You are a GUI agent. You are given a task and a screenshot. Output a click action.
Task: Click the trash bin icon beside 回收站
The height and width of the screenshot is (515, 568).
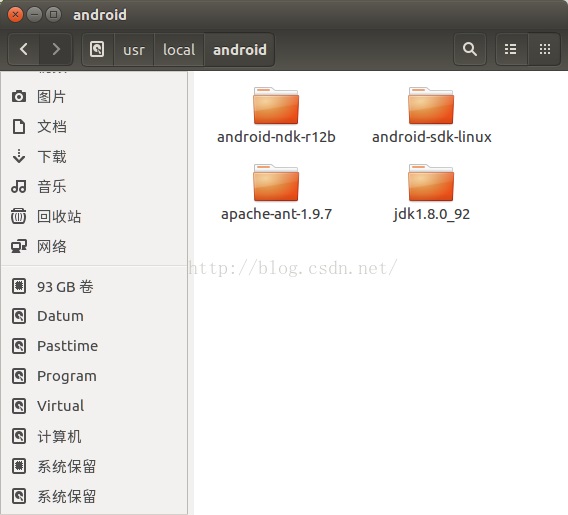point(19,216)
